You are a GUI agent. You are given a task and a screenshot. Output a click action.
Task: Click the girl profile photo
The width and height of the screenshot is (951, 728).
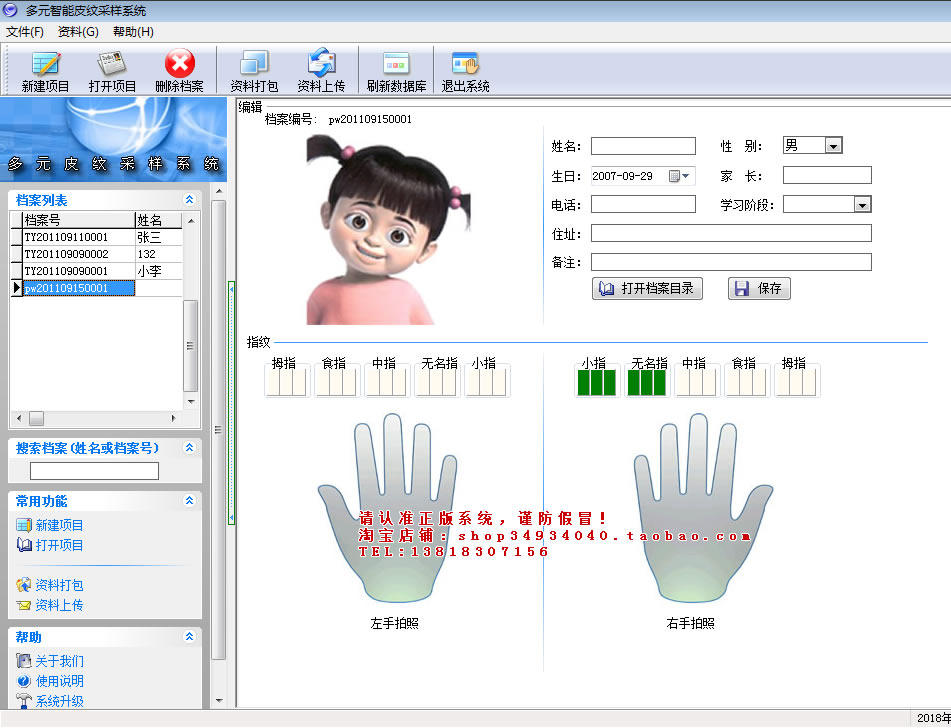point(388,229)
